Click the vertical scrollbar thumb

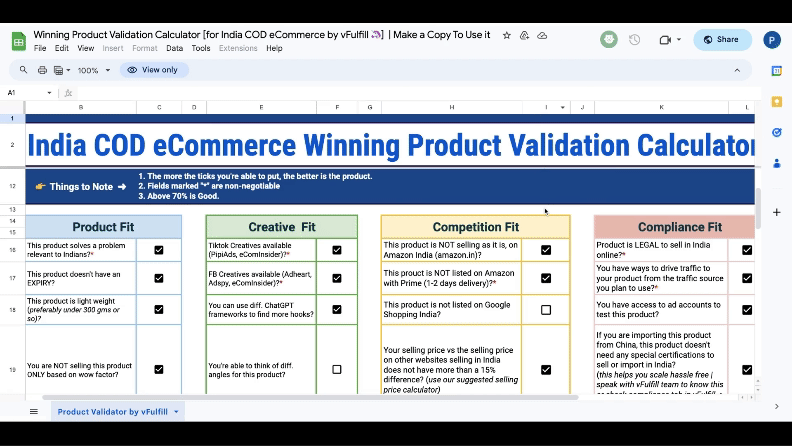[x=758, y=208]
